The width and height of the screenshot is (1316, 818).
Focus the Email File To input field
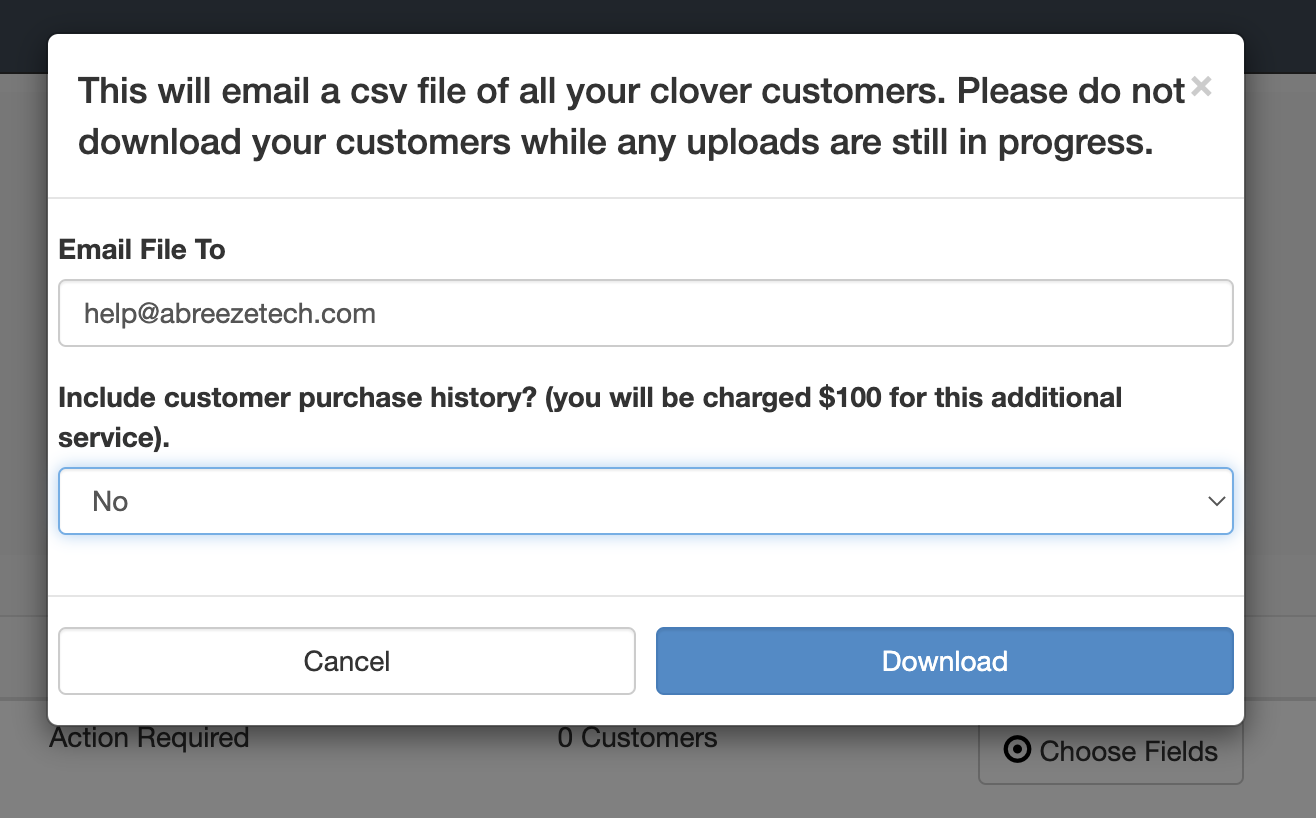pyautogui.click(x=645, y=313)
